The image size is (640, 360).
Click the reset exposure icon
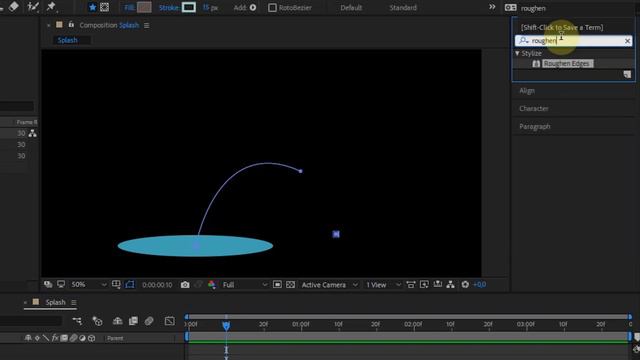(x=465, y=284)
